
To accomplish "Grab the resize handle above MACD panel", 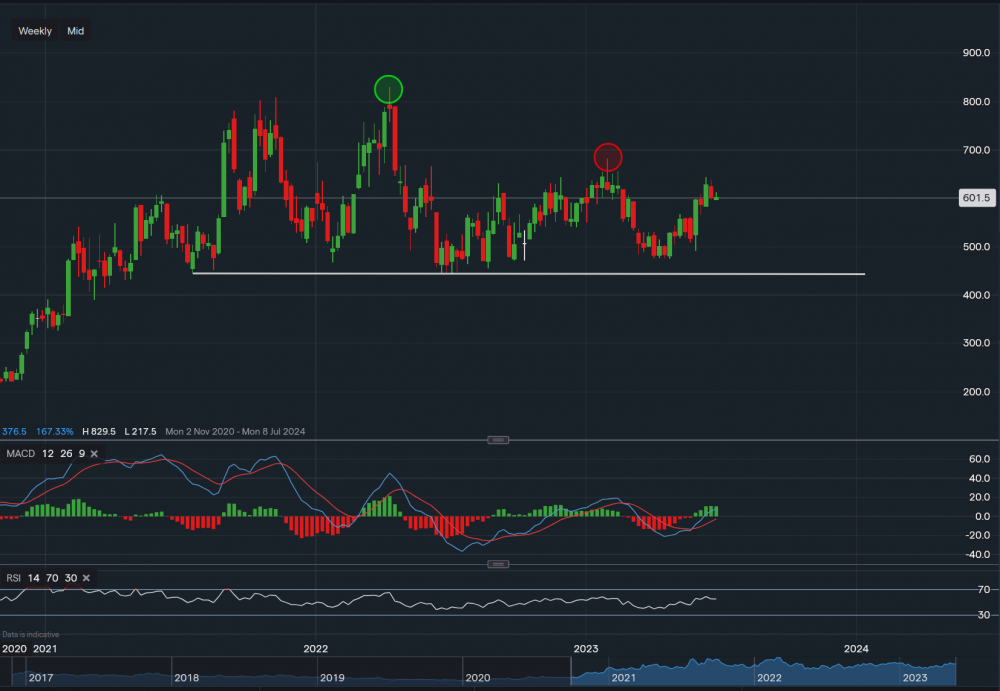I will pos(498,440).
